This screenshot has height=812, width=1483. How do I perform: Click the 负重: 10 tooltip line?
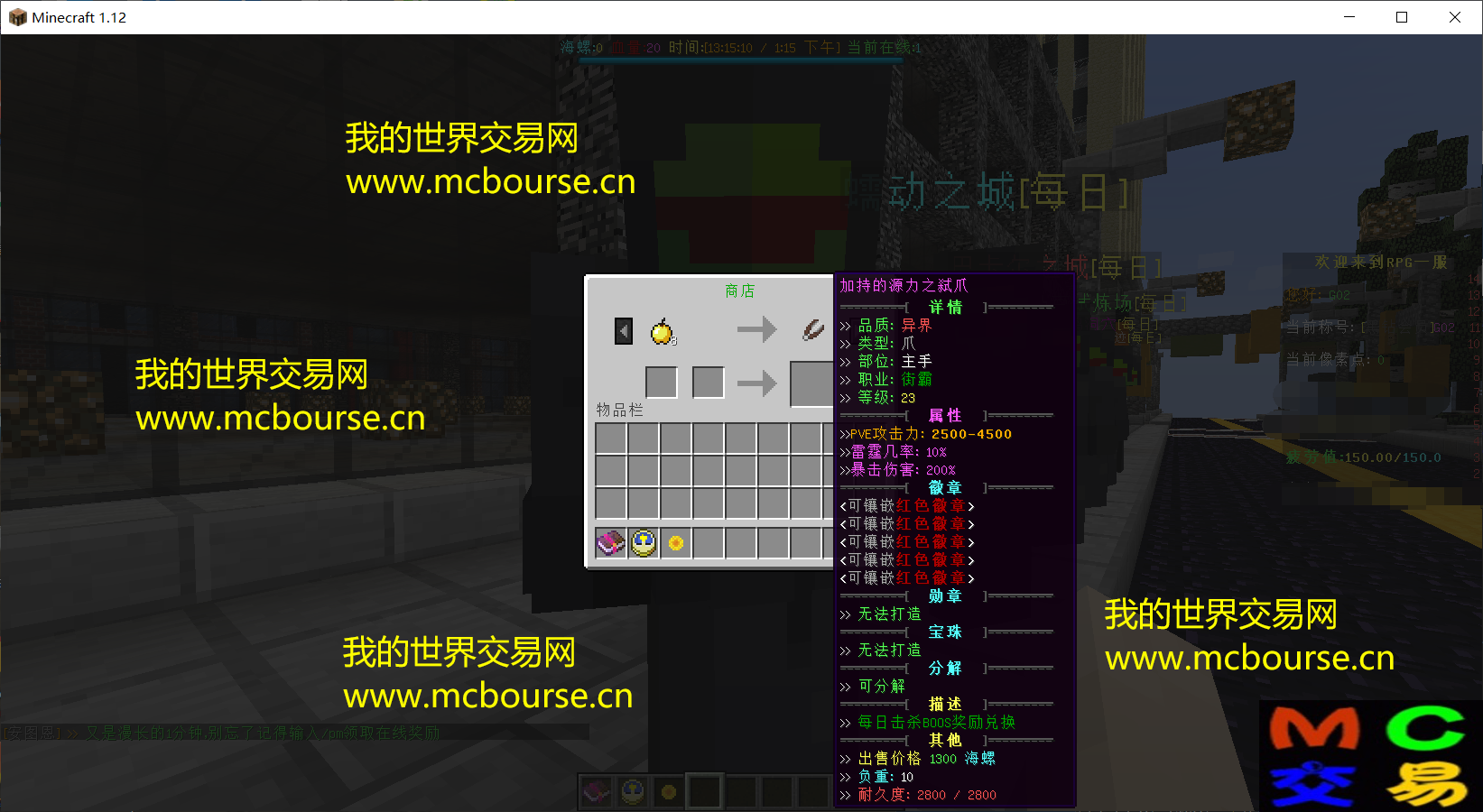876,776
